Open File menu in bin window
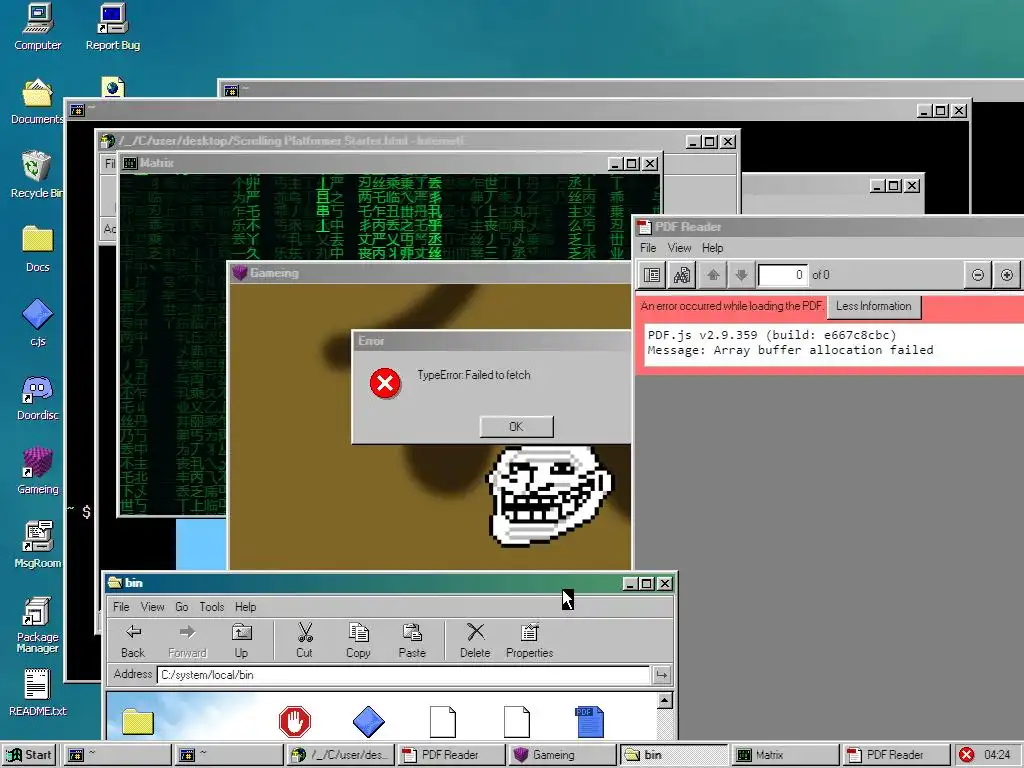This screenshot has width=1024, height=768. click(121, 607)
